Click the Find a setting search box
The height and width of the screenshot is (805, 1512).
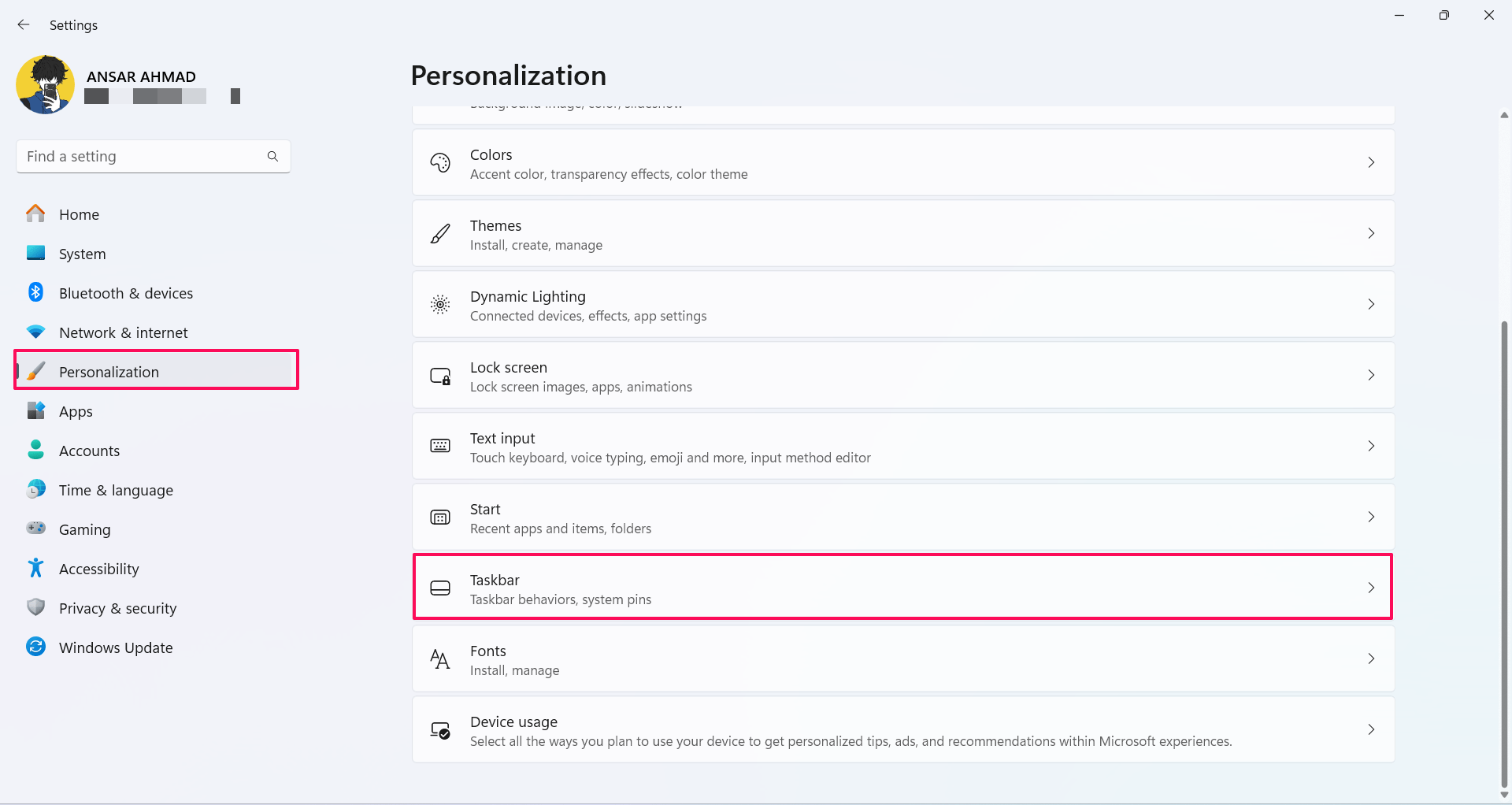[154, 157]
